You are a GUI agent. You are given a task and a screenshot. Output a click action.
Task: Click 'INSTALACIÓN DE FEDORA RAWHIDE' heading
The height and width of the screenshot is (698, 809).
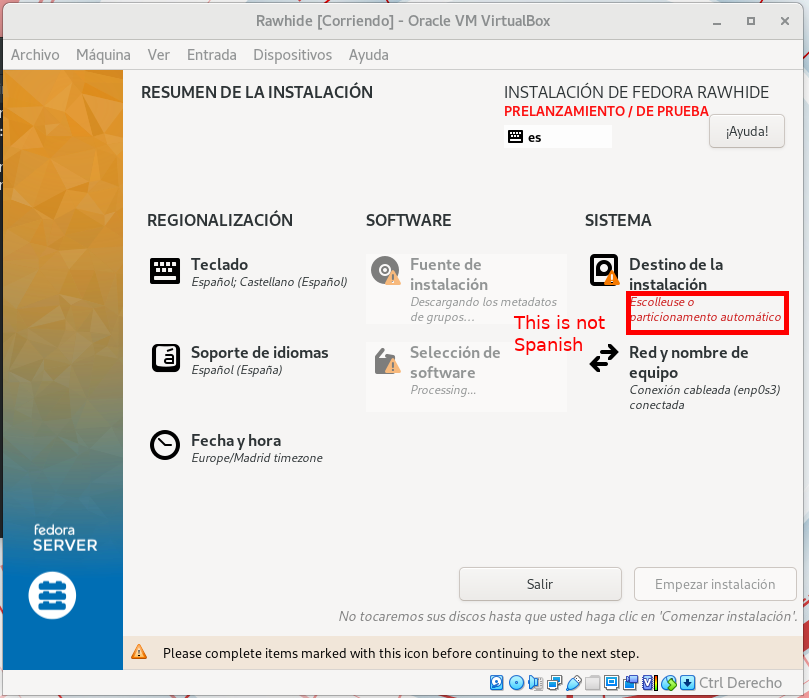point(636,92)
